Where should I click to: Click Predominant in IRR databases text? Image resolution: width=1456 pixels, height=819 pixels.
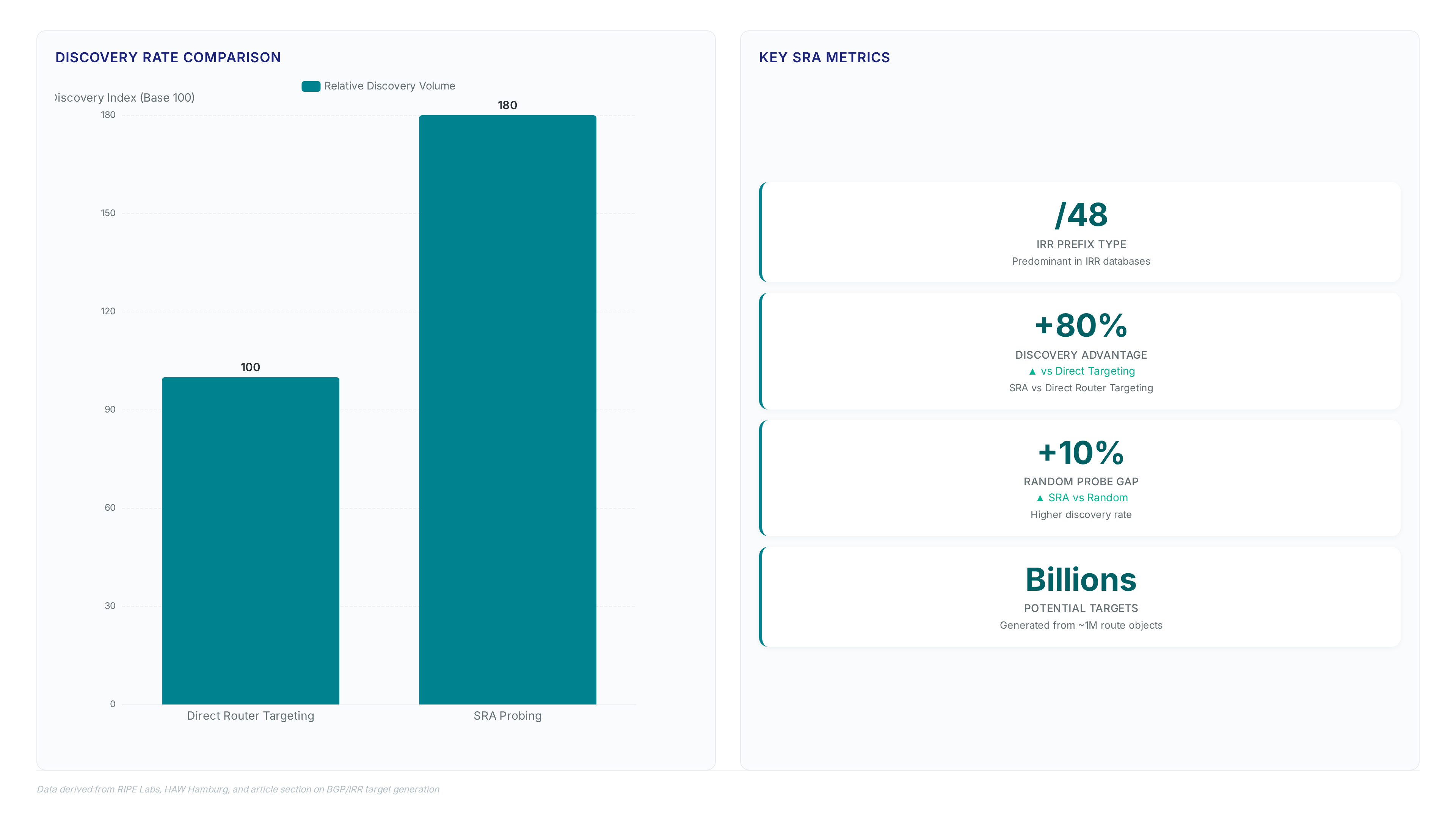click(1081, 261)
